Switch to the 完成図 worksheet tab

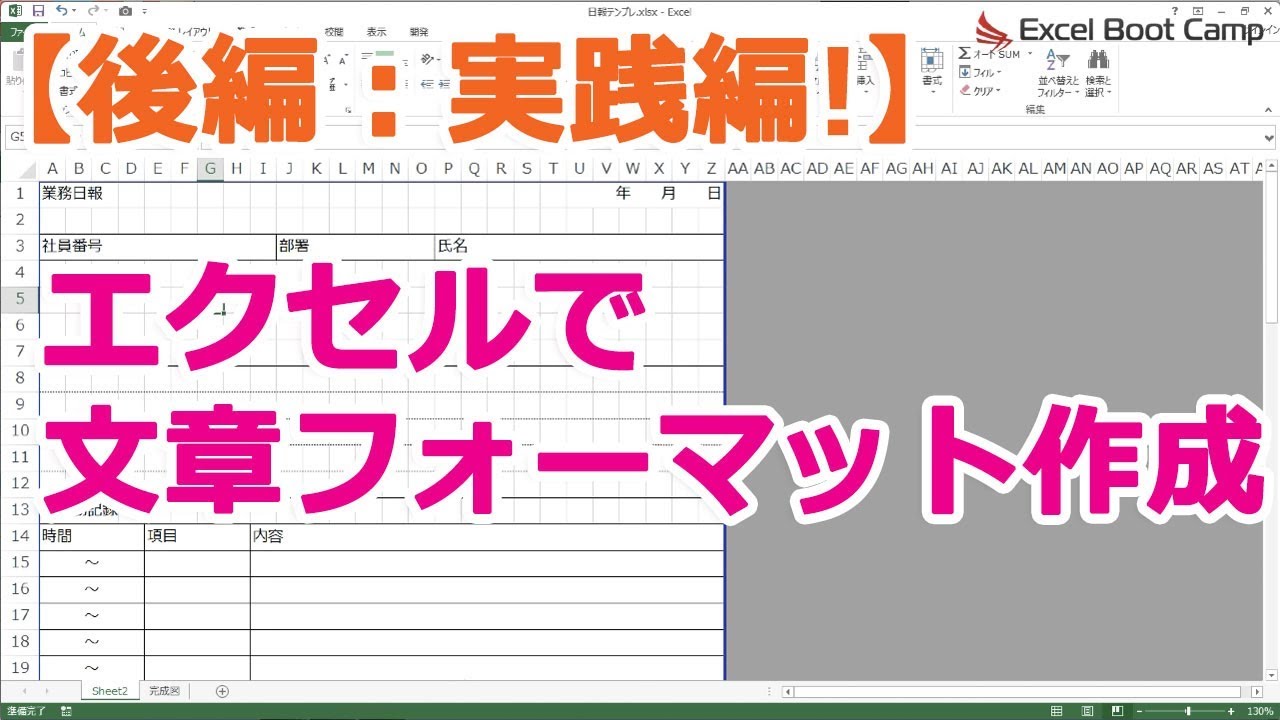click(x=164, y=691)
